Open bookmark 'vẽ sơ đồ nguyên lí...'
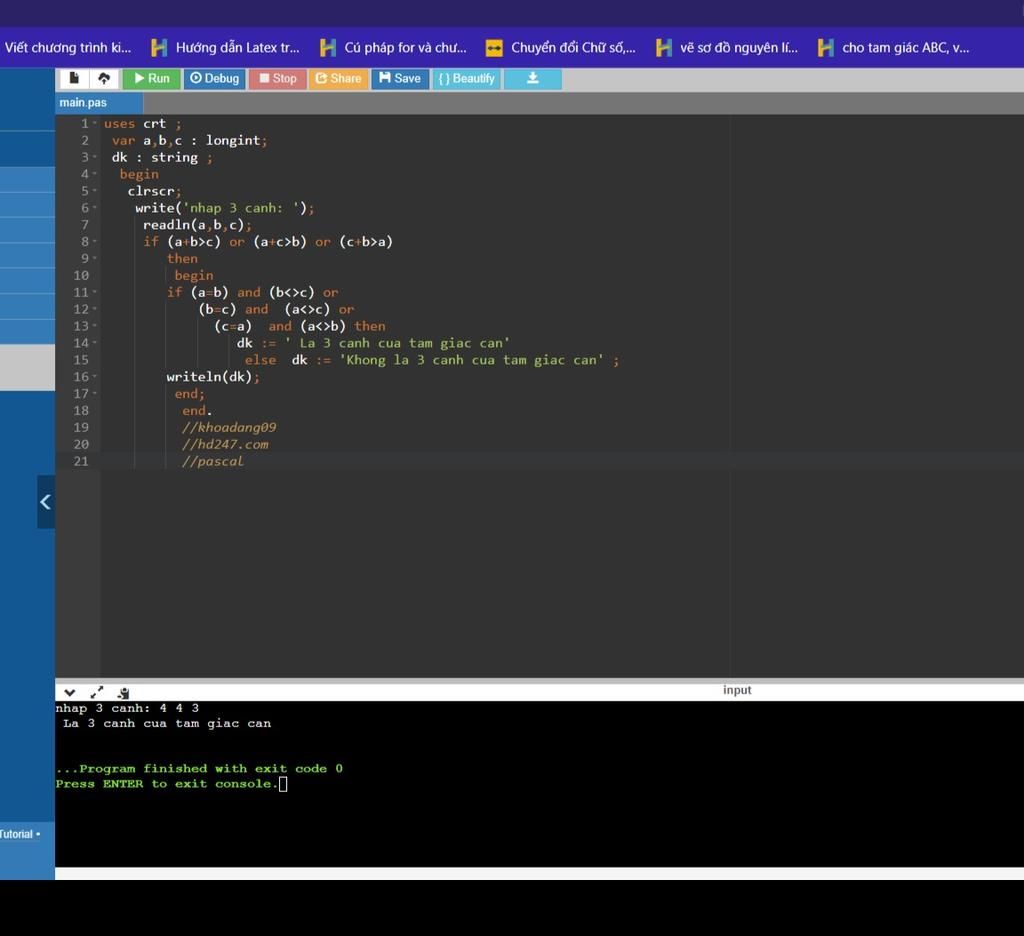This screenshot has width=1024, height=936. click(x=727, y=48)
